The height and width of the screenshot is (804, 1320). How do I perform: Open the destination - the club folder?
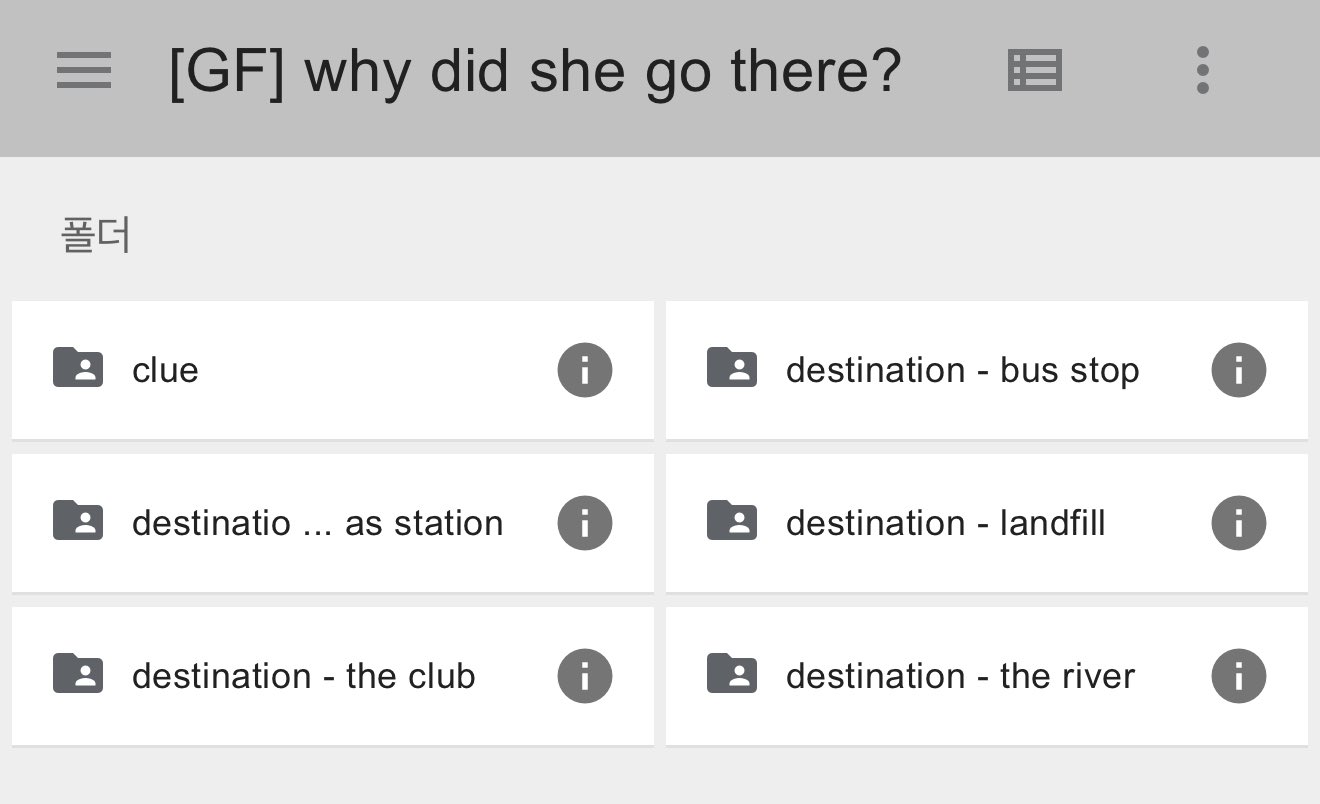pyautogui.click(x=303, y=677)
